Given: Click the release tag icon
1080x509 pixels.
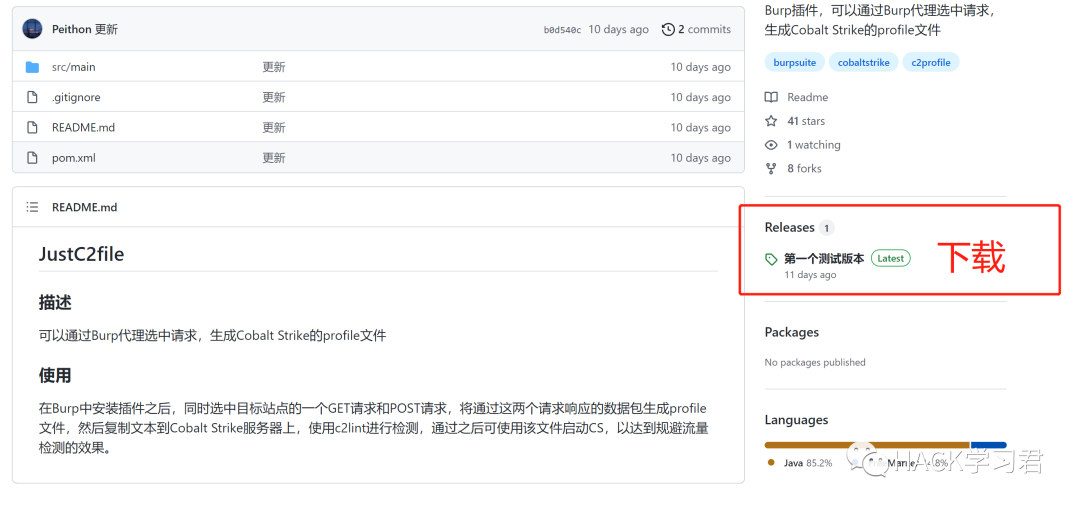Looking at the screenshot, I should click(x=771, y=259).
